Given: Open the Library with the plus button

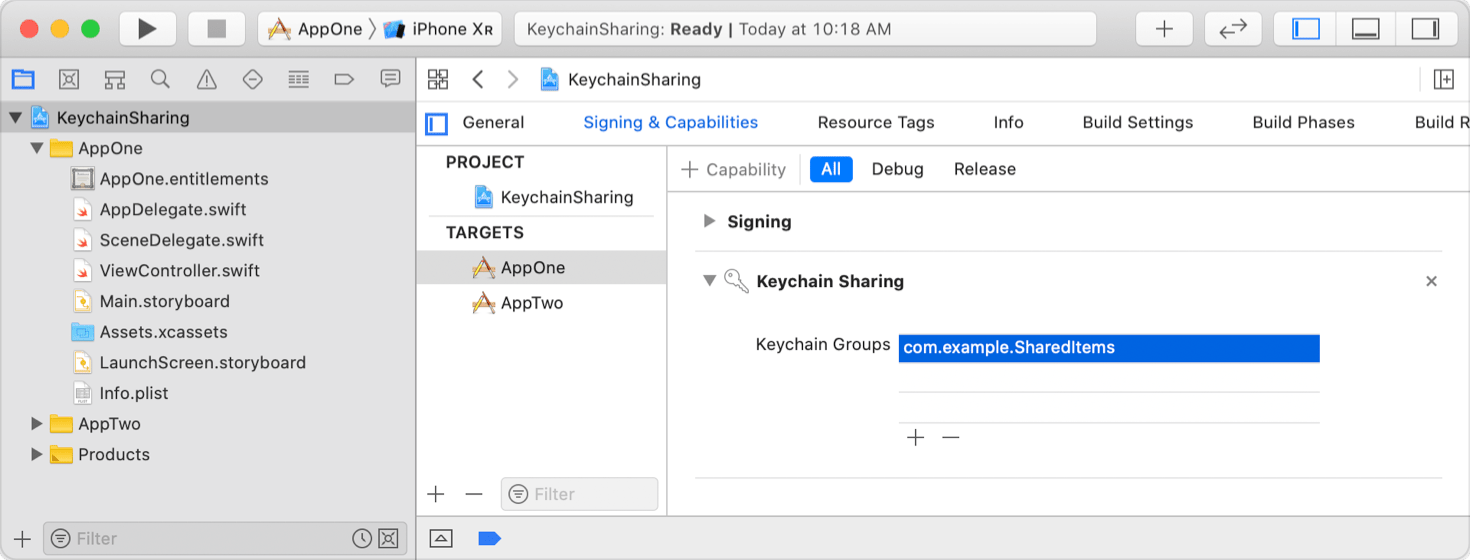Looking at the screenshot, I should (x=1164, y=29).
